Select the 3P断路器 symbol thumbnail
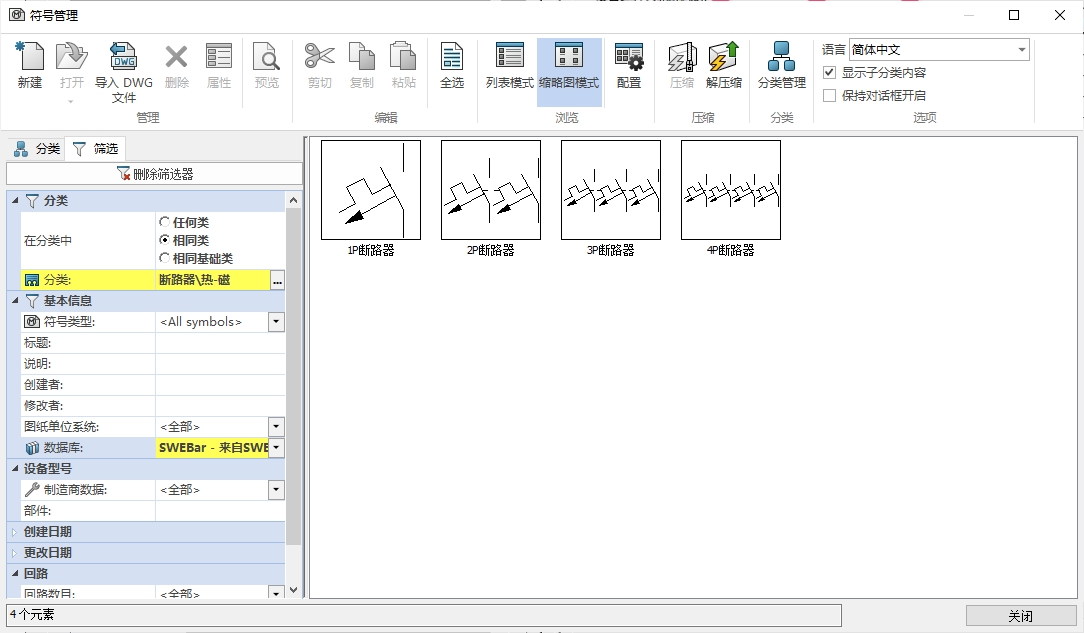Viewport: 1084px width, 633px height. click(611, 190)
